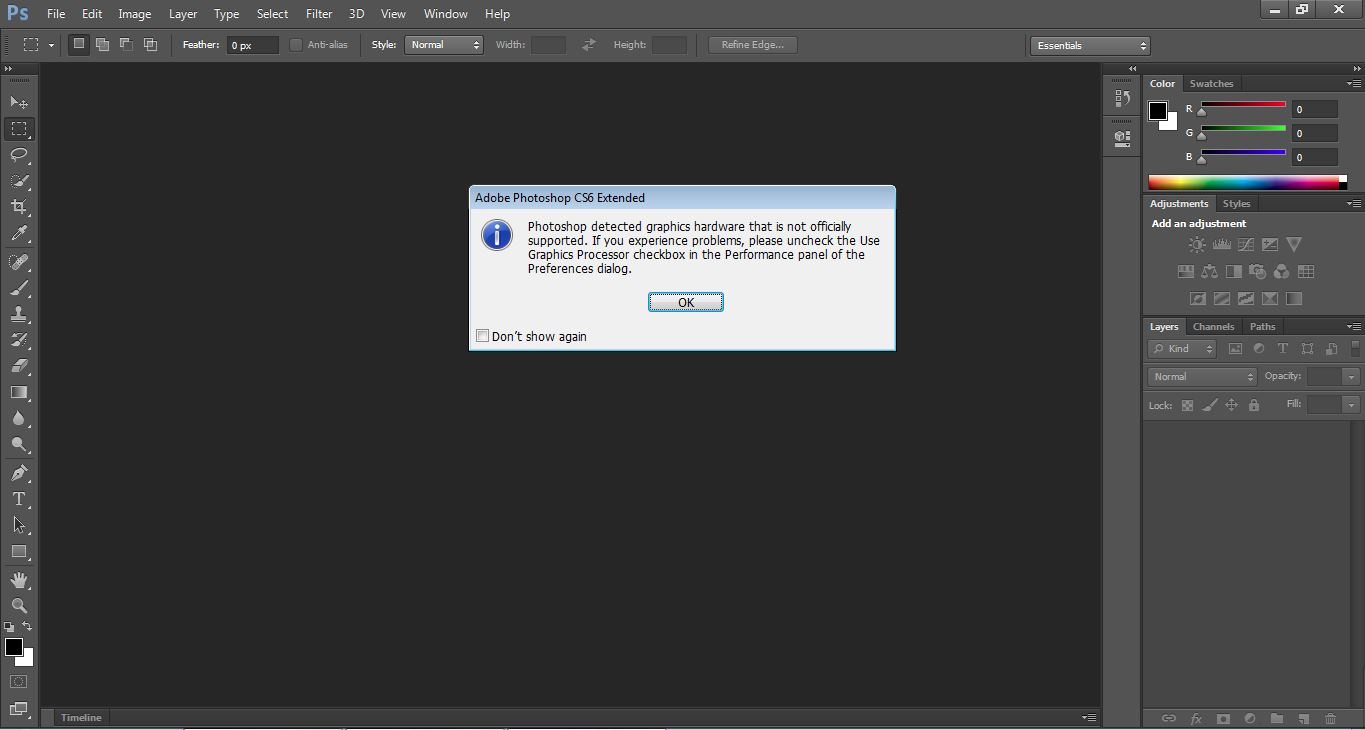Switch to the Swatches tab
Image resolution: width=1365 pixels, height=730 pixels.
(x=1211, y=84)
